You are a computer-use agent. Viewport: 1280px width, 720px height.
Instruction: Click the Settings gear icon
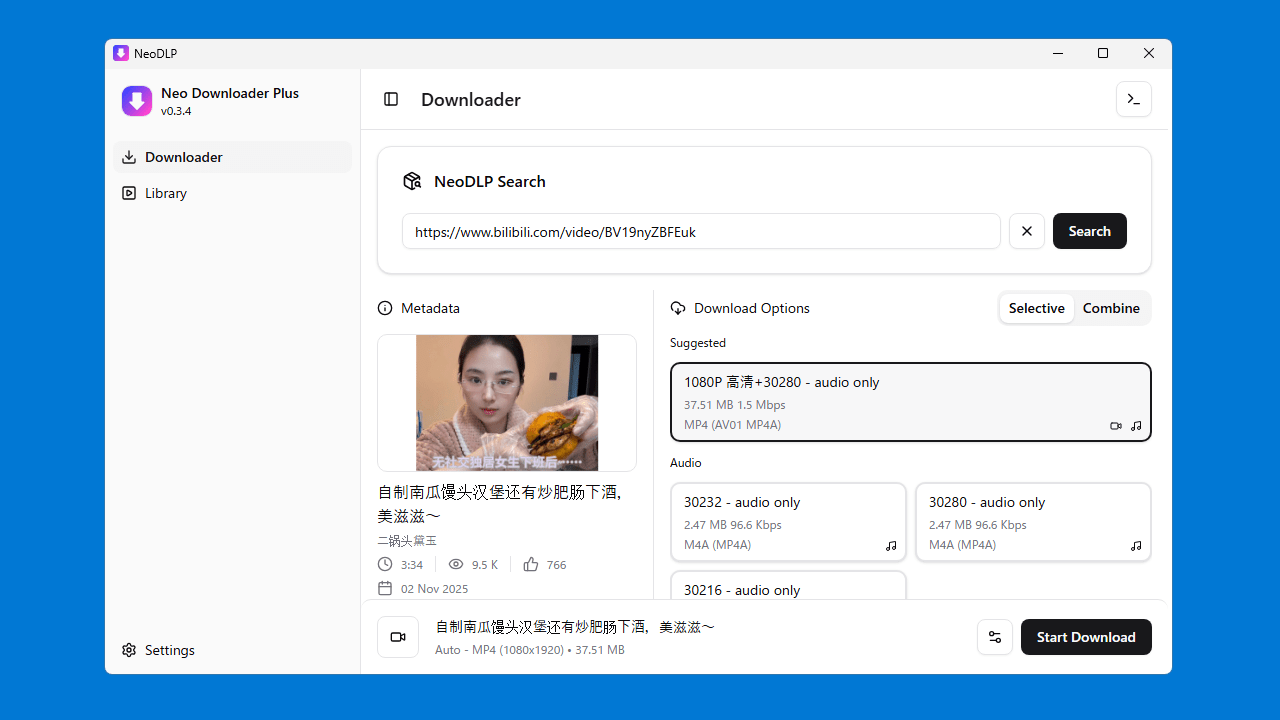click(129, 650)
